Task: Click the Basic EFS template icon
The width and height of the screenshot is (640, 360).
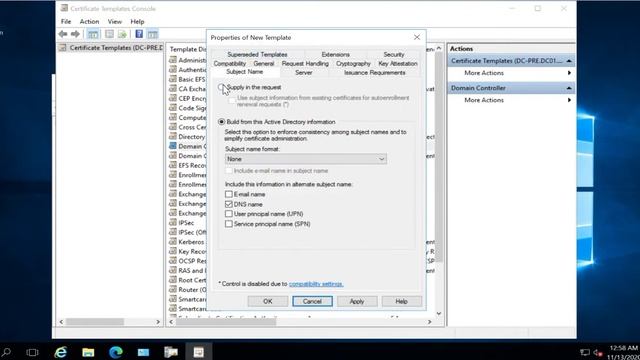Action: (173, 79)
